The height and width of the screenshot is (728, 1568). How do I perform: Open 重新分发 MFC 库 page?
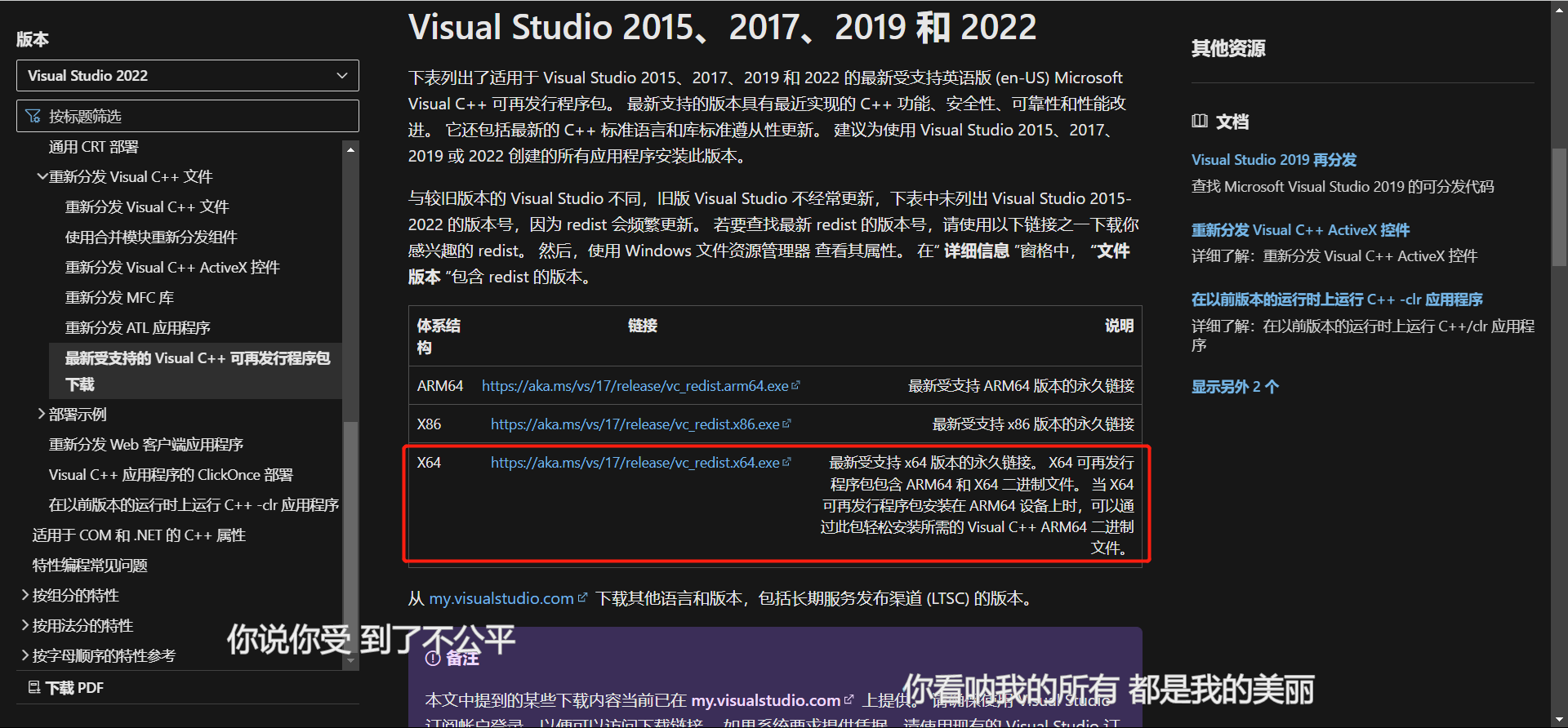[119, 297]
